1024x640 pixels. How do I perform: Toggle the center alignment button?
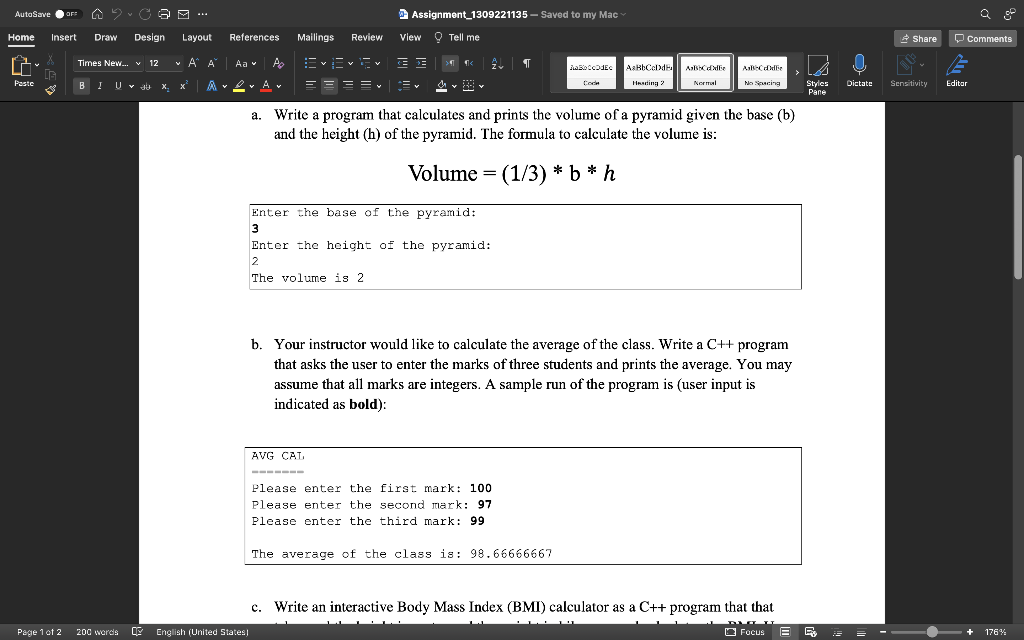tap(329, 86)
